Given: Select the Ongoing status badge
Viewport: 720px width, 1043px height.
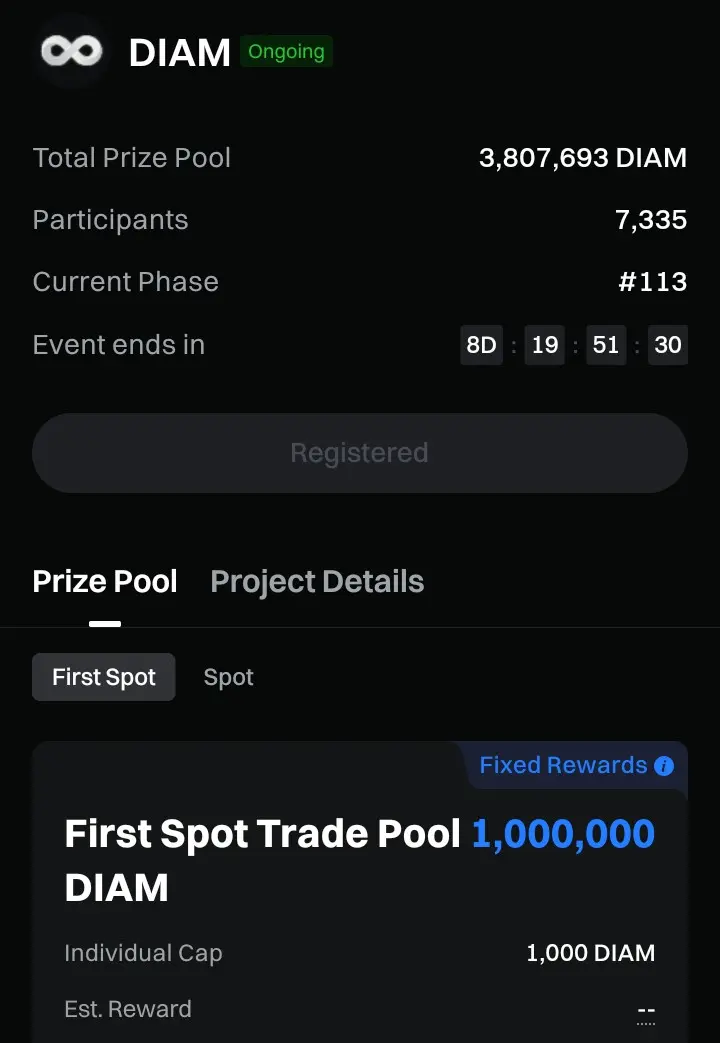Looking at the screenshot, I should [286, 52].
